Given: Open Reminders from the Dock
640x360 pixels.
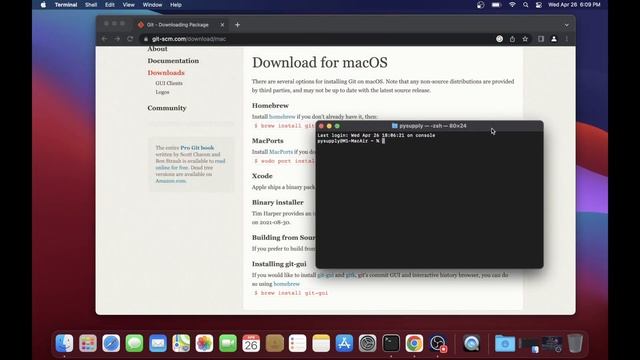Looking at the screenshot, I should 298,343.
